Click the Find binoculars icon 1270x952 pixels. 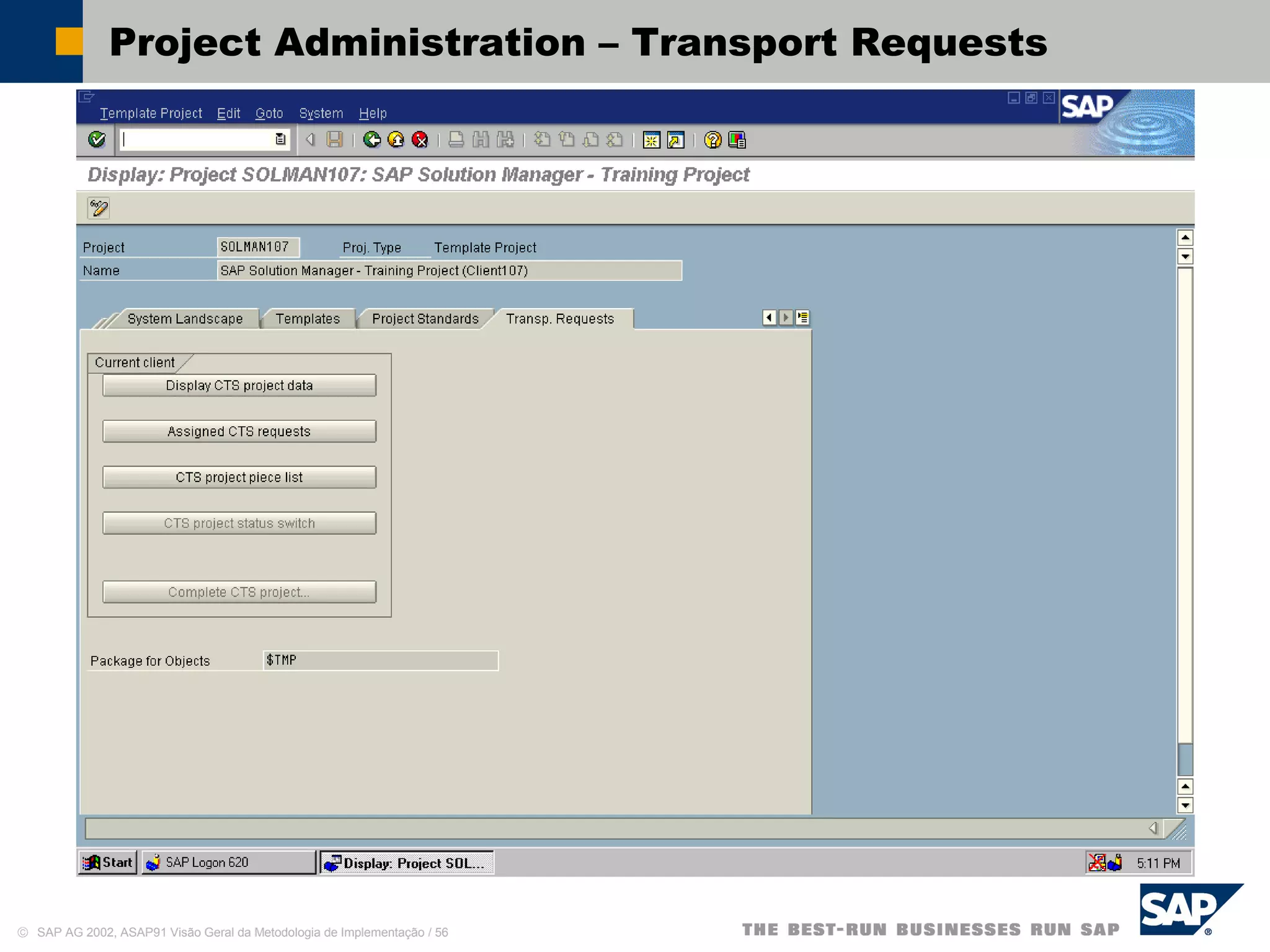[x=481, y=140]
